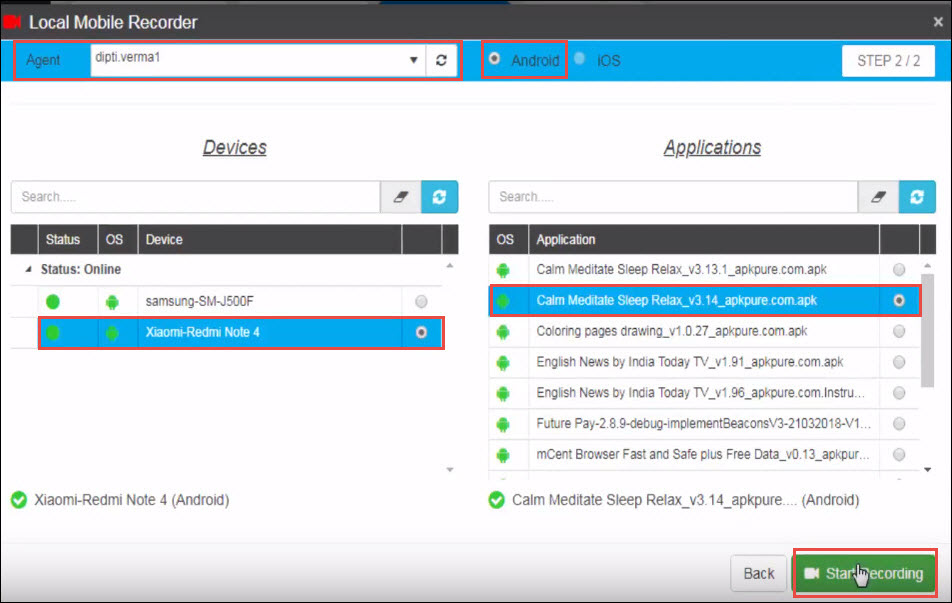This screenshot has height=603, width=952.
Task: Click the Agent refresh icon
Action: point(441,61)
